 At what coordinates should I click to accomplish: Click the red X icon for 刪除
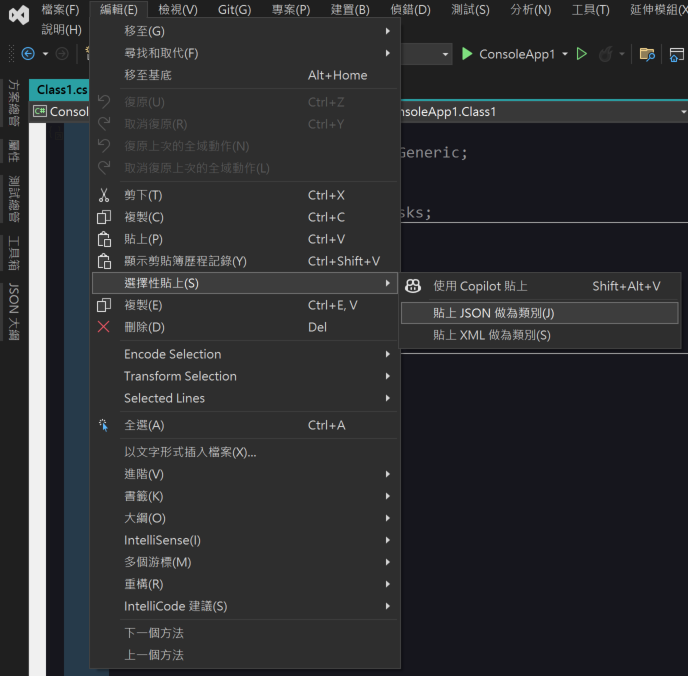104,327
